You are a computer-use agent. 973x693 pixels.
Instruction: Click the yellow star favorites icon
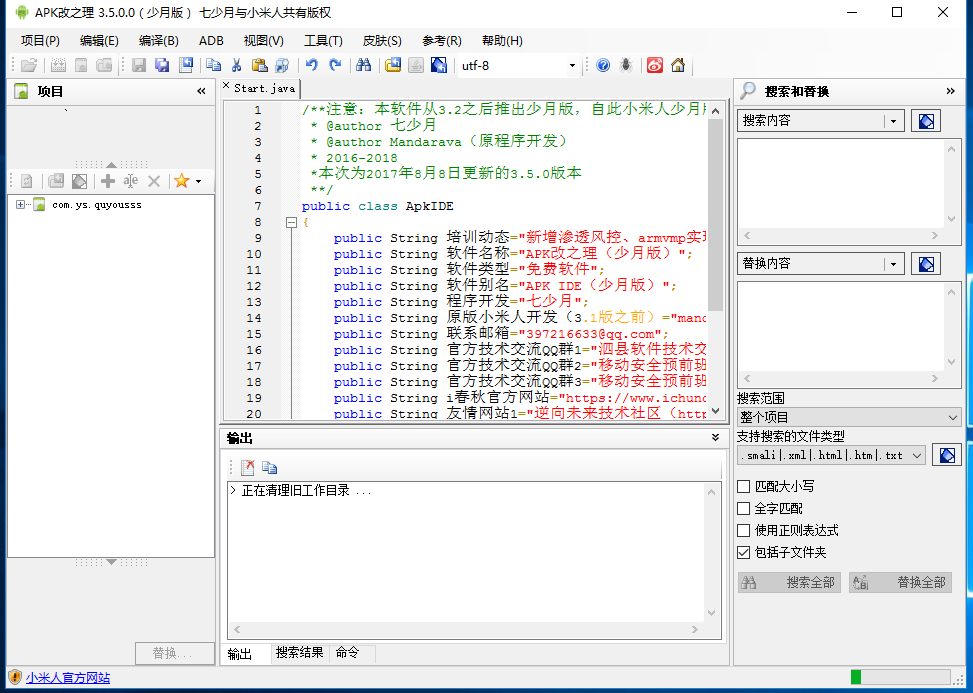[181, 181]
